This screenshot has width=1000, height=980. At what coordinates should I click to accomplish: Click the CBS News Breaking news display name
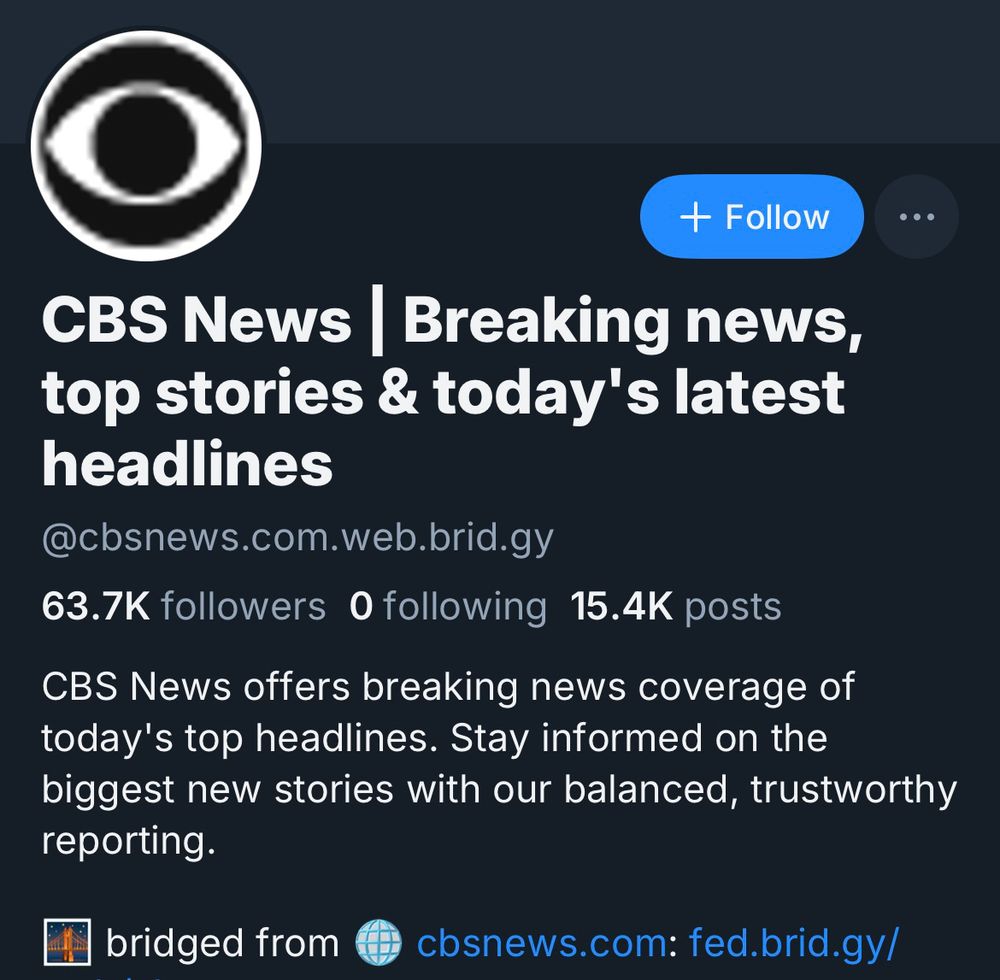(452, 391)
